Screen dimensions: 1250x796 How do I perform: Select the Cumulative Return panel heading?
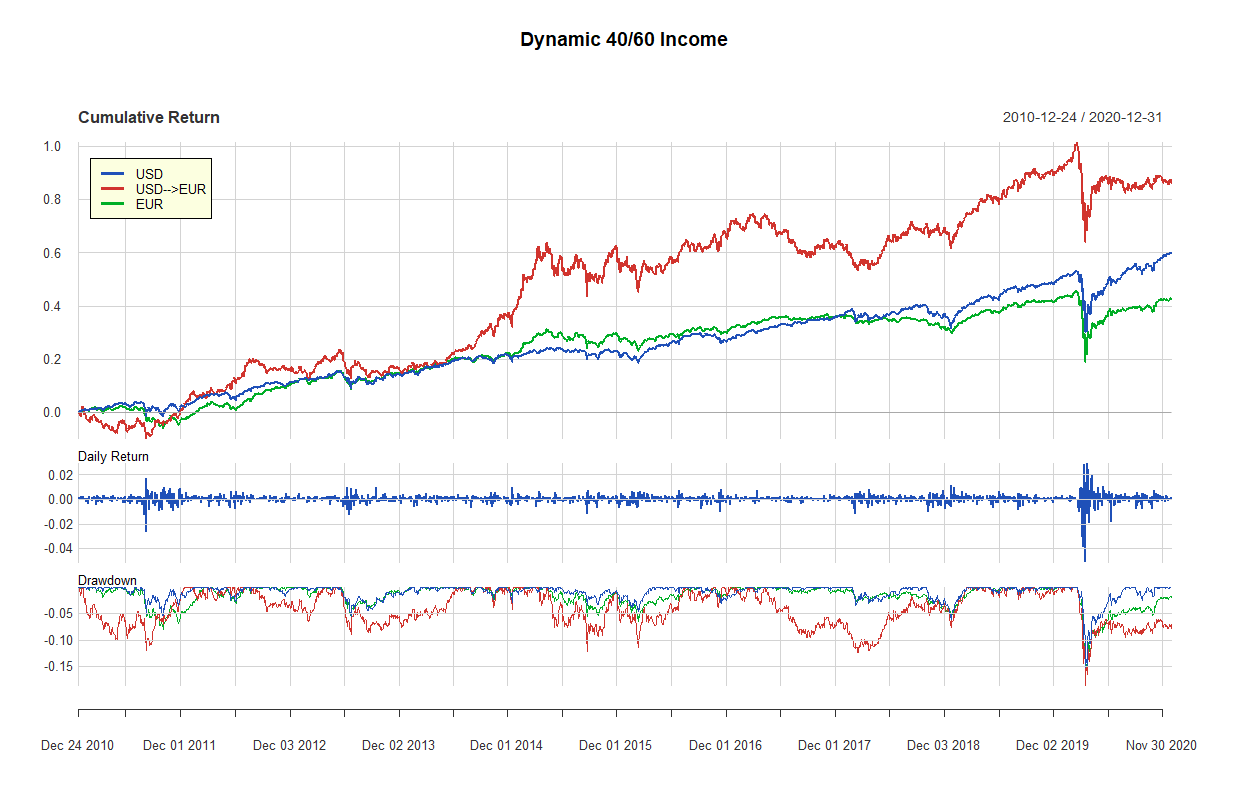(x=149, y=117)
